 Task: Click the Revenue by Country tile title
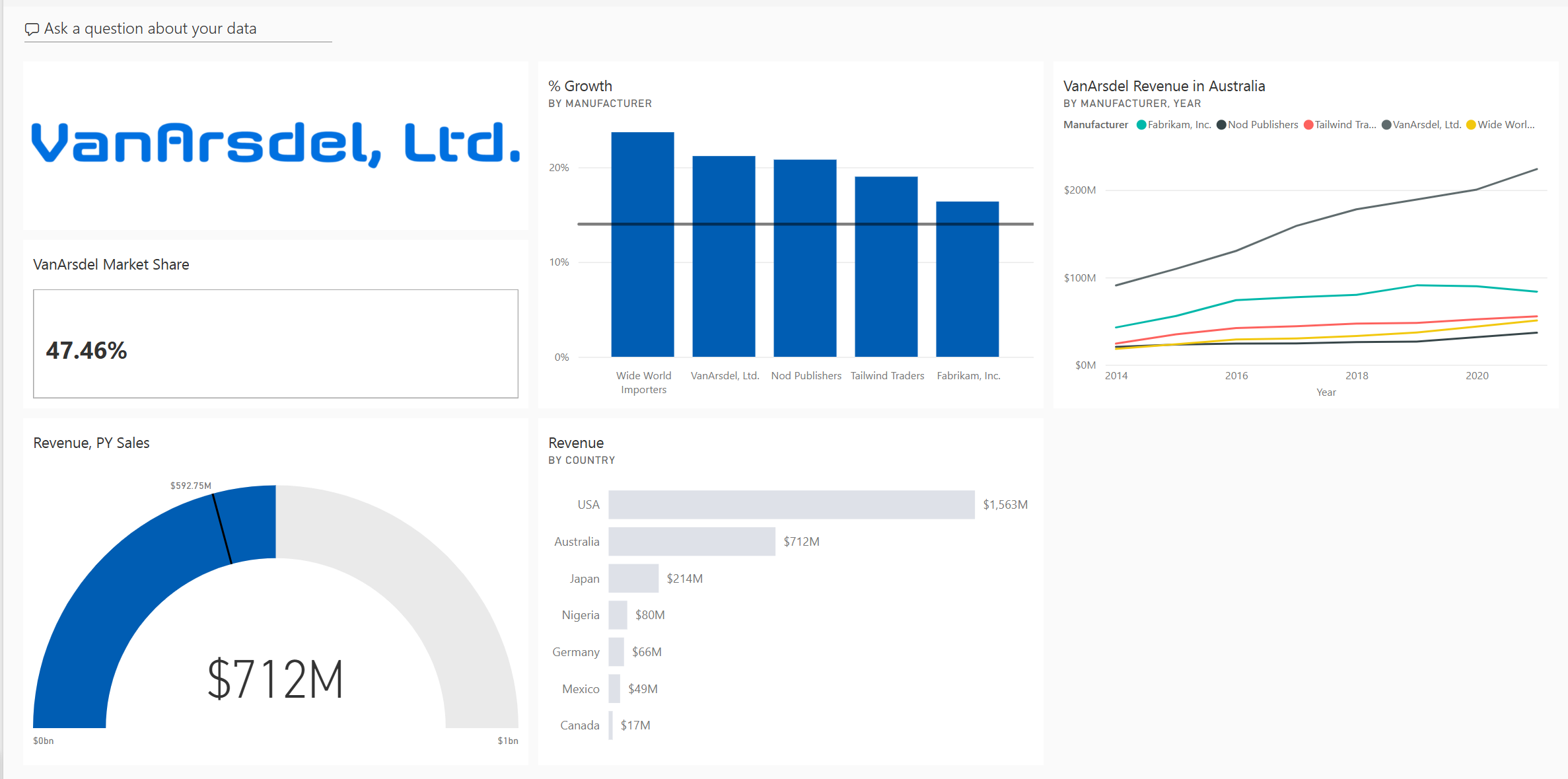click(576, 443)
